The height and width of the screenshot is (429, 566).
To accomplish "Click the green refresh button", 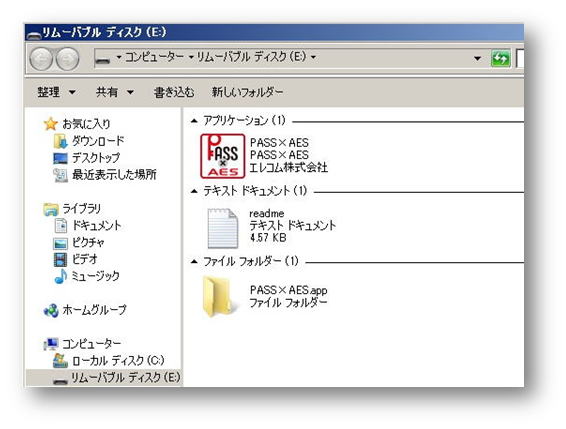I will 500,58.
